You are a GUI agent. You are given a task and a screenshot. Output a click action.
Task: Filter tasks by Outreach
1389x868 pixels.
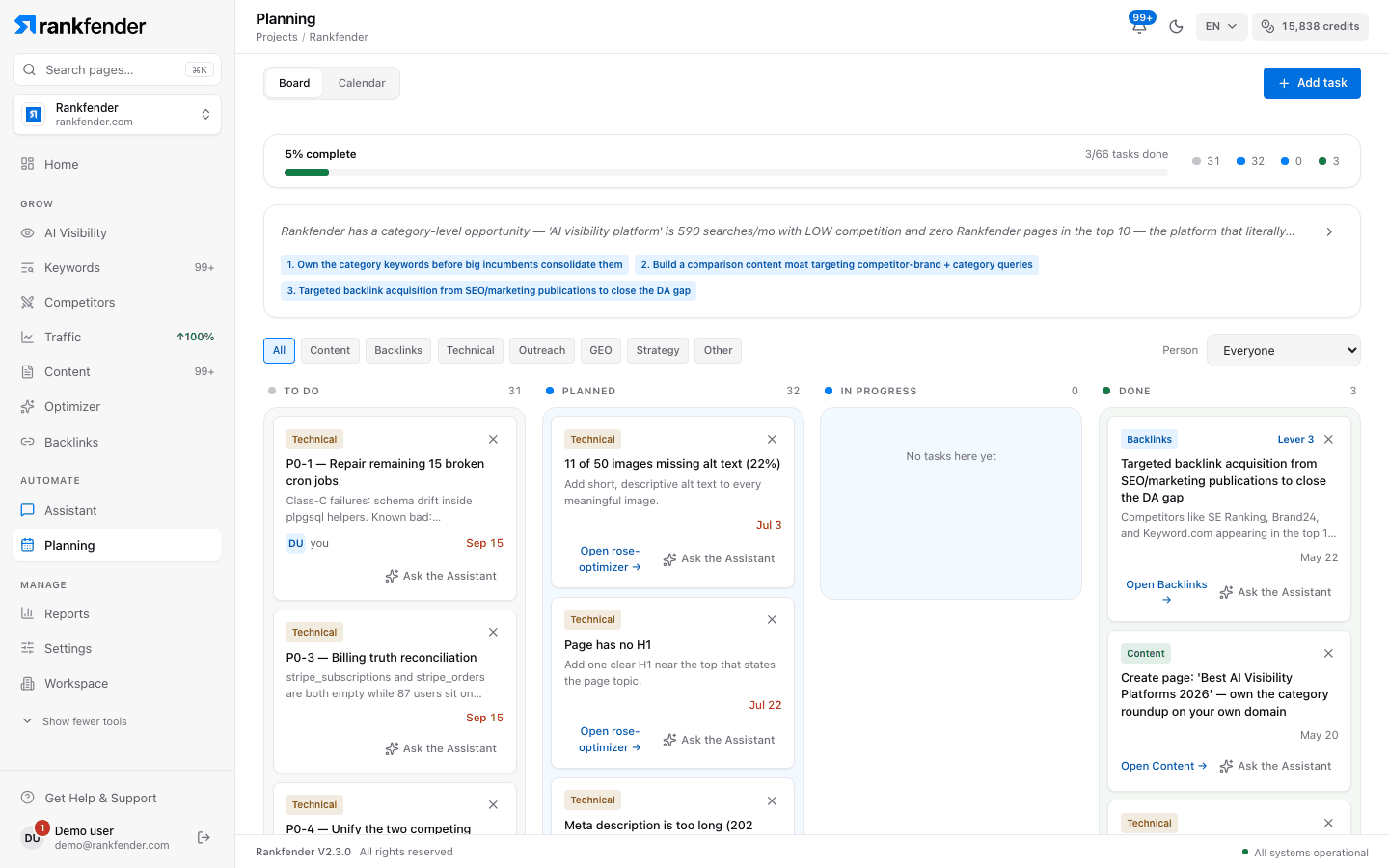tap(542, 350)
